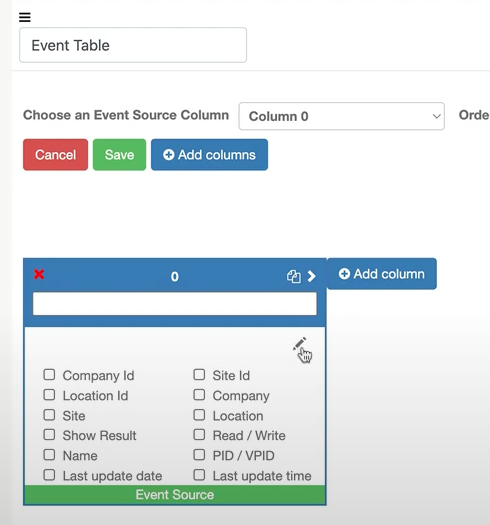Open the hamburger menu icon

pos(25,17)
